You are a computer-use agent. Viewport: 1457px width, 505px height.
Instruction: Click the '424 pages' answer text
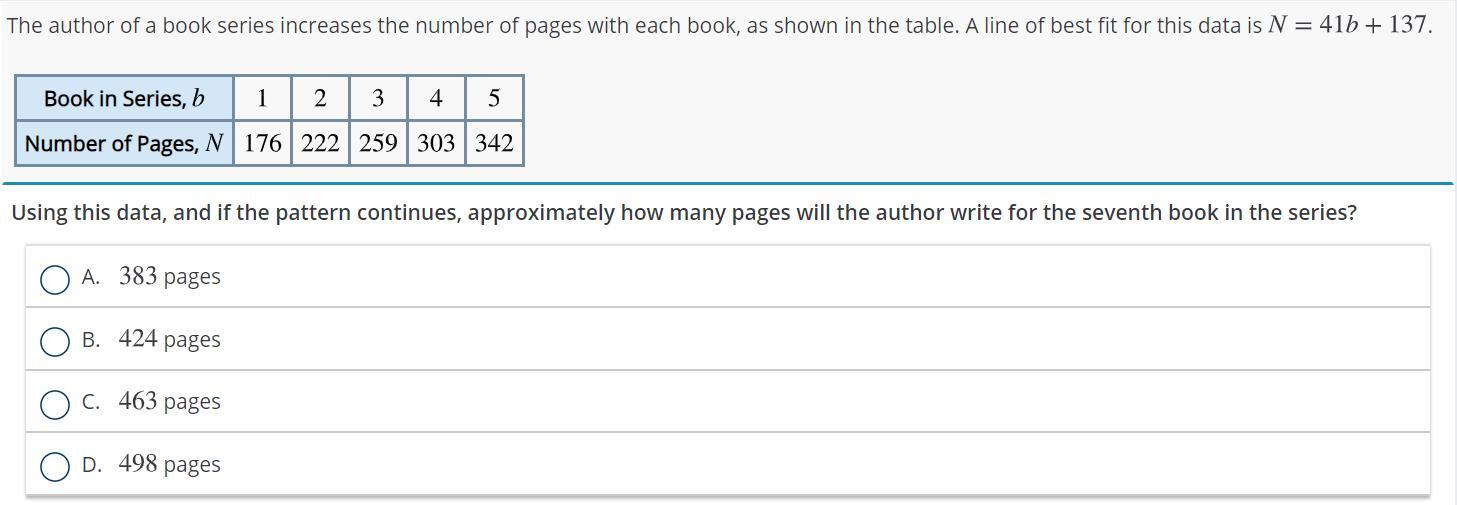tap(169, 339)
